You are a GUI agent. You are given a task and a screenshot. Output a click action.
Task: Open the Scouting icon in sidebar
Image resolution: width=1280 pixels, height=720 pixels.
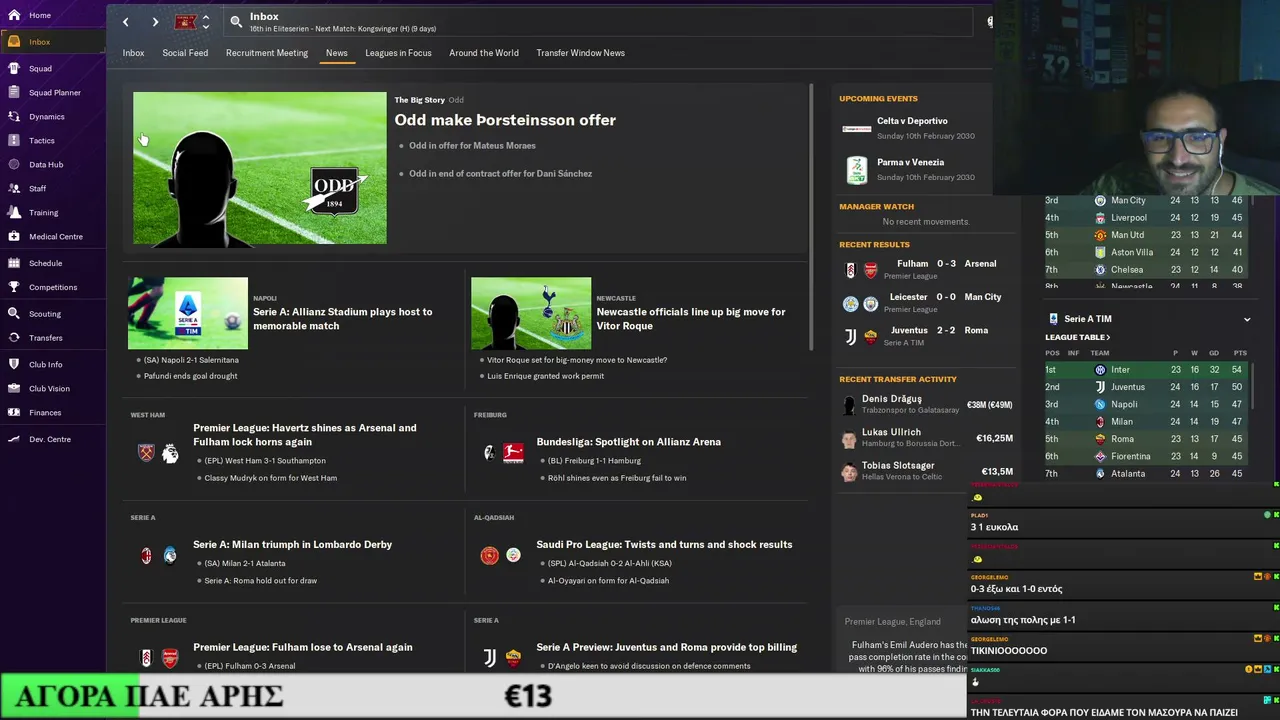tap(14, 313)
